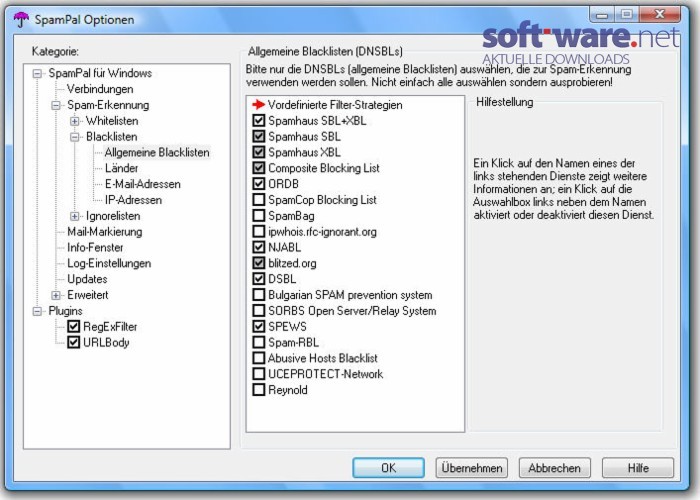Enable the Spam-RBL checkbox
This screenshot has width=700, height=500.
(258, 342)
